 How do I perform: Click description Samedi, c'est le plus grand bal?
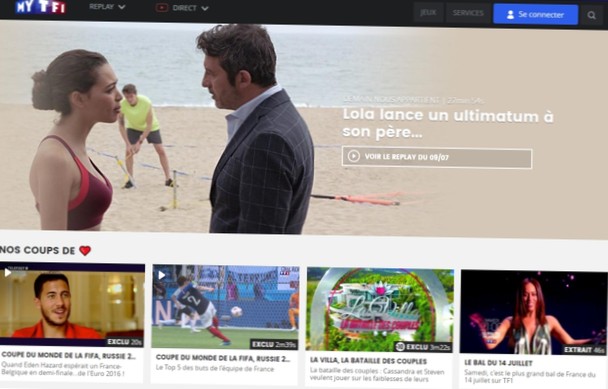point(530,377)
